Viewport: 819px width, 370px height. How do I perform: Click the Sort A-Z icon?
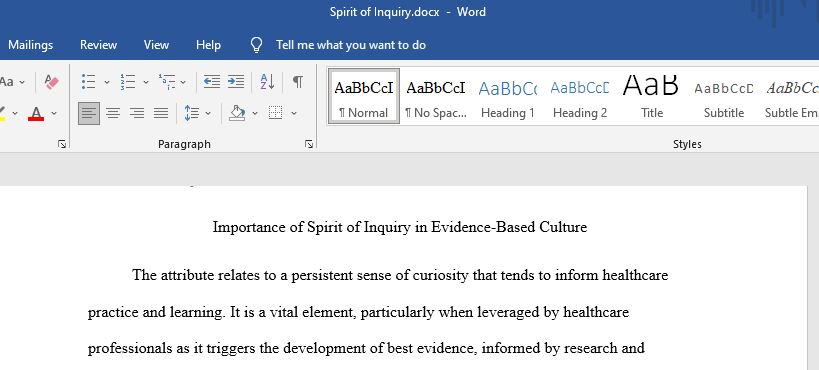(x=267, y=82)
